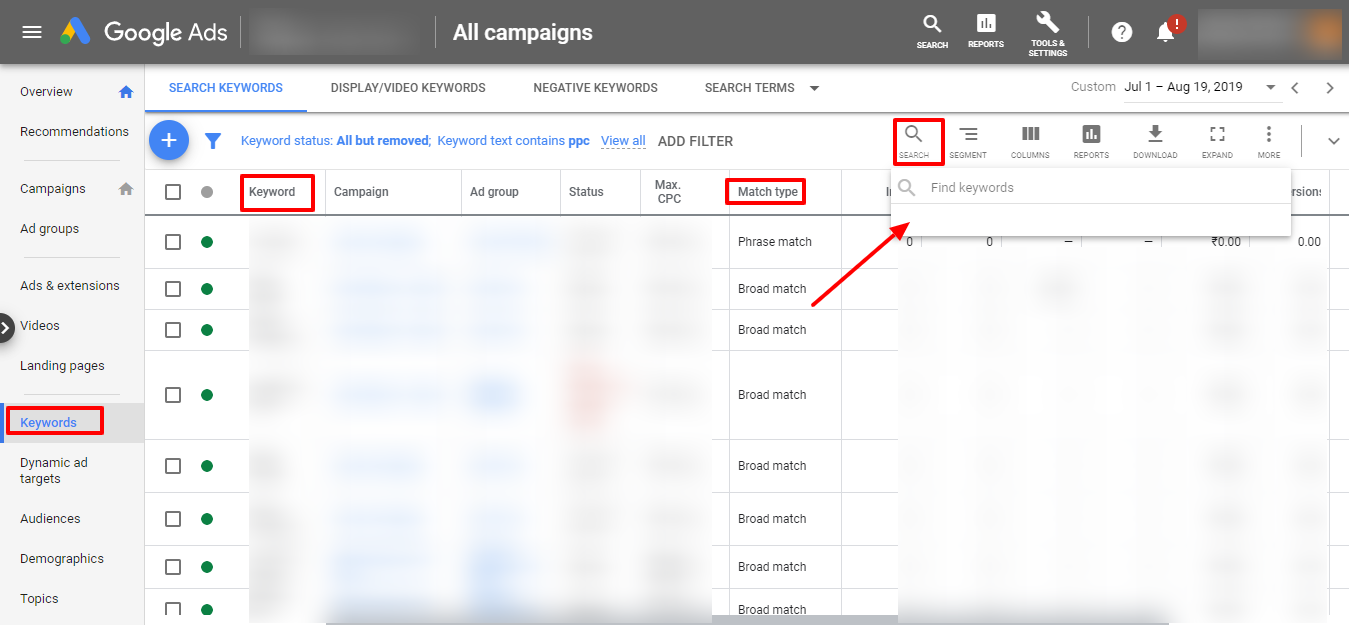The image size is (1349, 625).
Task: Sort by Campaign column header
Action: pyautogui.click(x=361, y=192)
